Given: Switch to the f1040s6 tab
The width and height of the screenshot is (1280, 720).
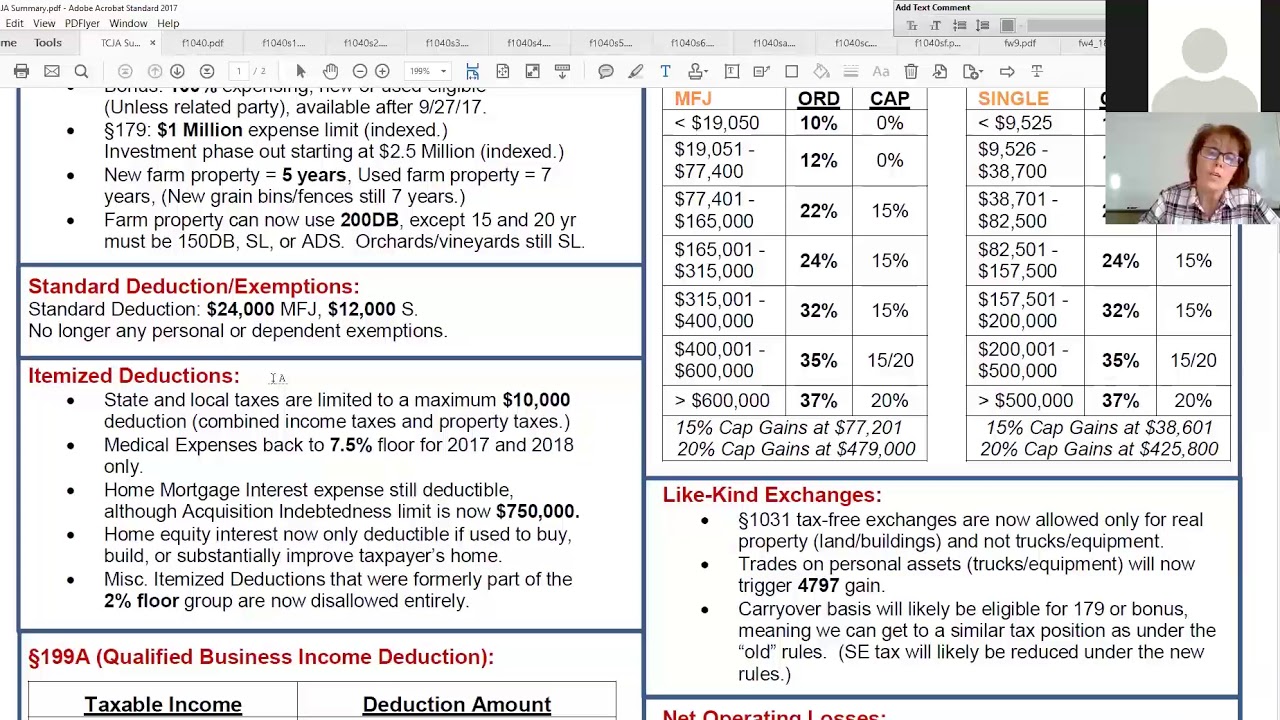Looking at the screenshot, I should click(692, 43).
